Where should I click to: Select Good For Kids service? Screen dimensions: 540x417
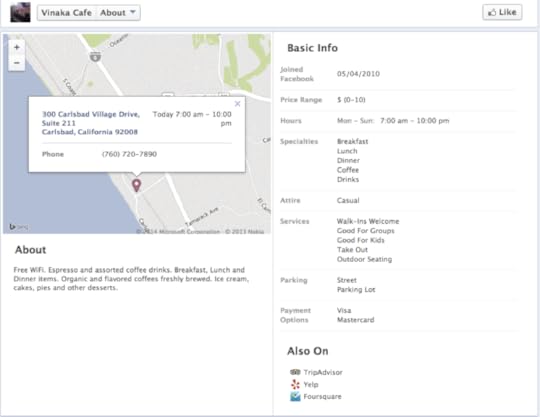point(360,240)
